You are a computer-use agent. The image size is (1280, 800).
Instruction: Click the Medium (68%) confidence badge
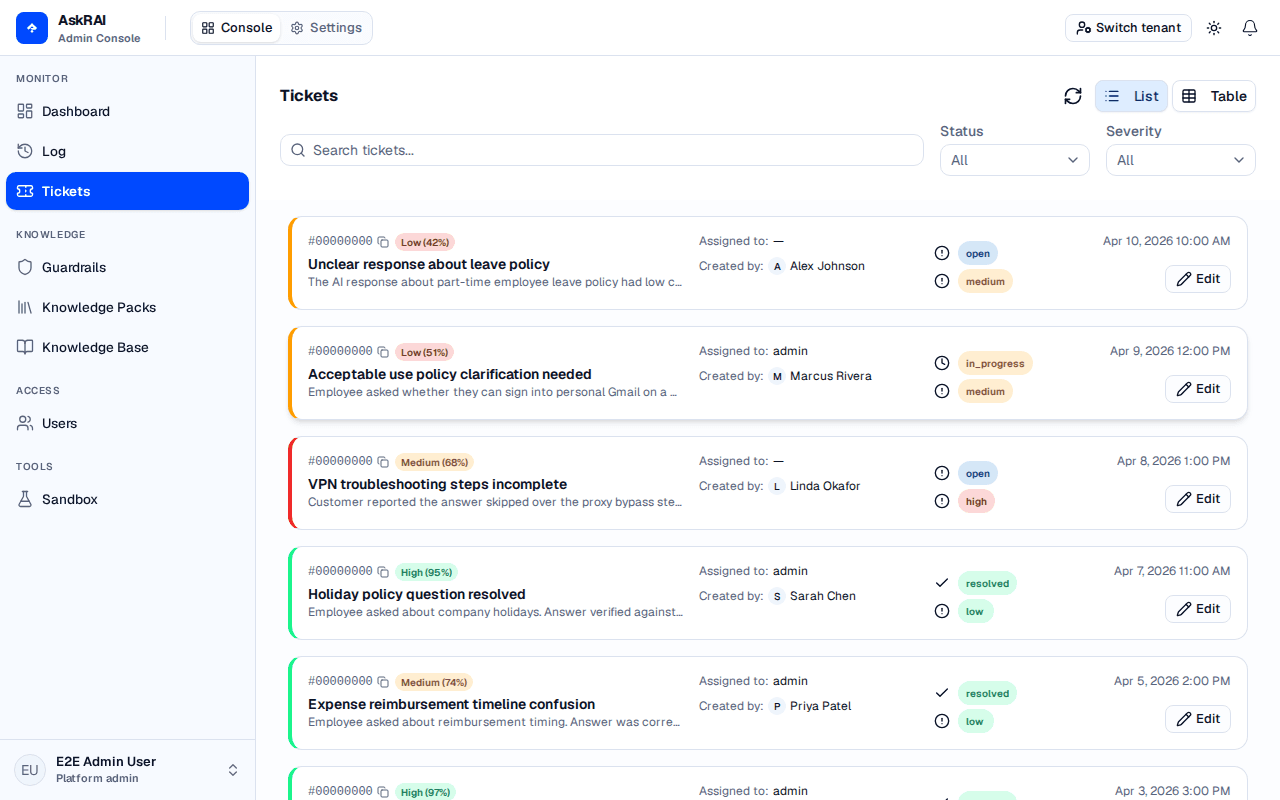pos(434,462)
